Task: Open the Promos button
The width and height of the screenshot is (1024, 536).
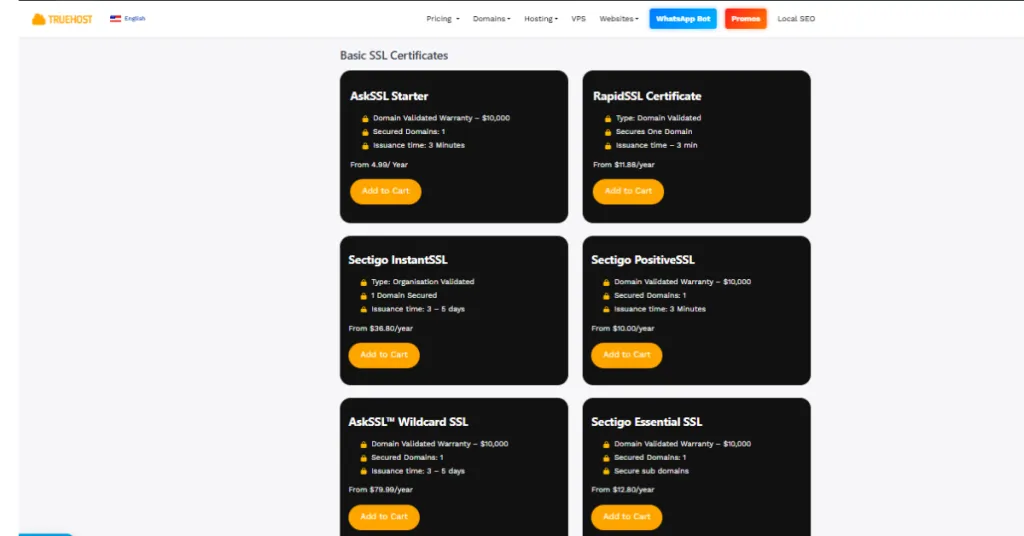Action: (746, 19)
